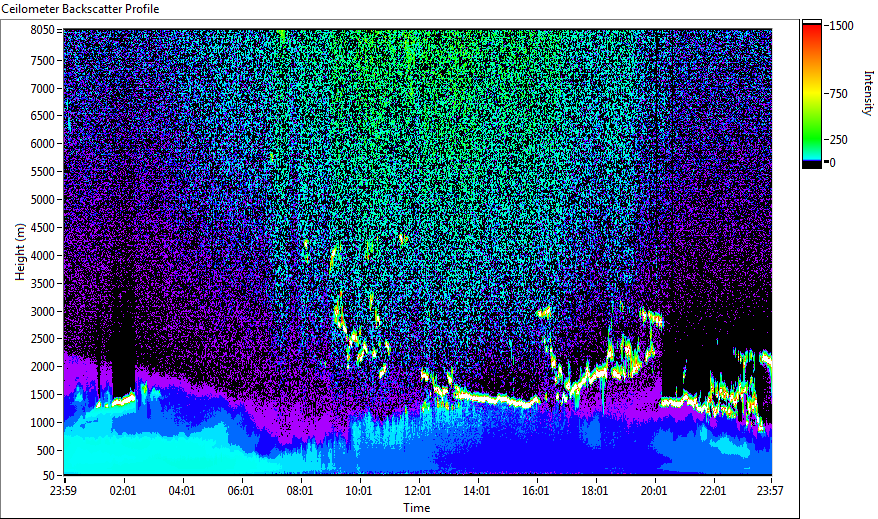878x519 pixels.
Task: Click the 2500 height tick label
Action: click(43, 339)
